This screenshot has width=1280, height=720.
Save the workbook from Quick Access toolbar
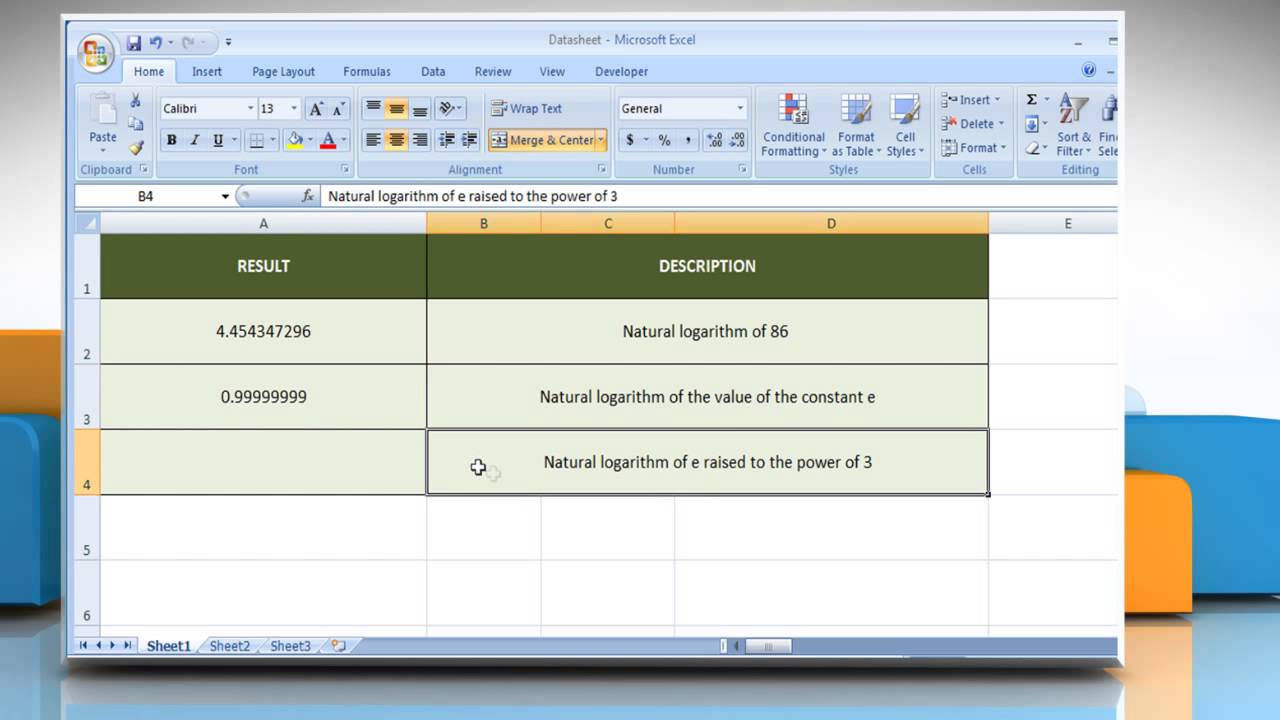tap(134, 43)
